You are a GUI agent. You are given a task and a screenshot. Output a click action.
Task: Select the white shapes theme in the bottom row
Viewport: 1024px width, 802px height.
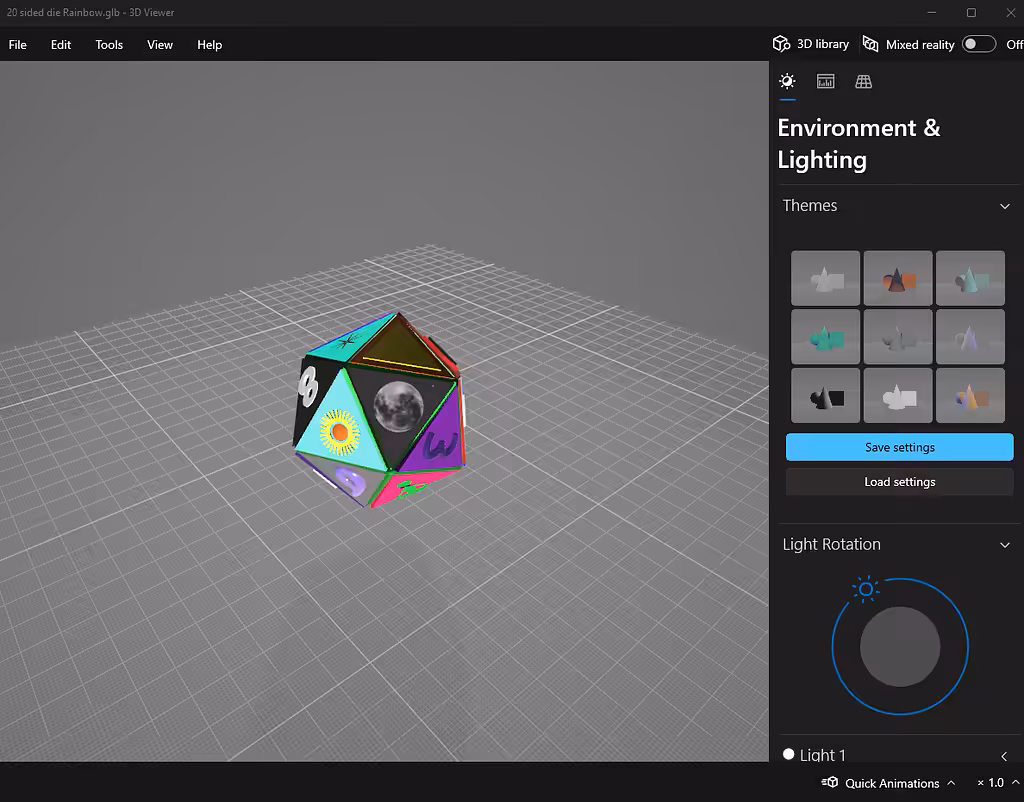click(898, 396)
